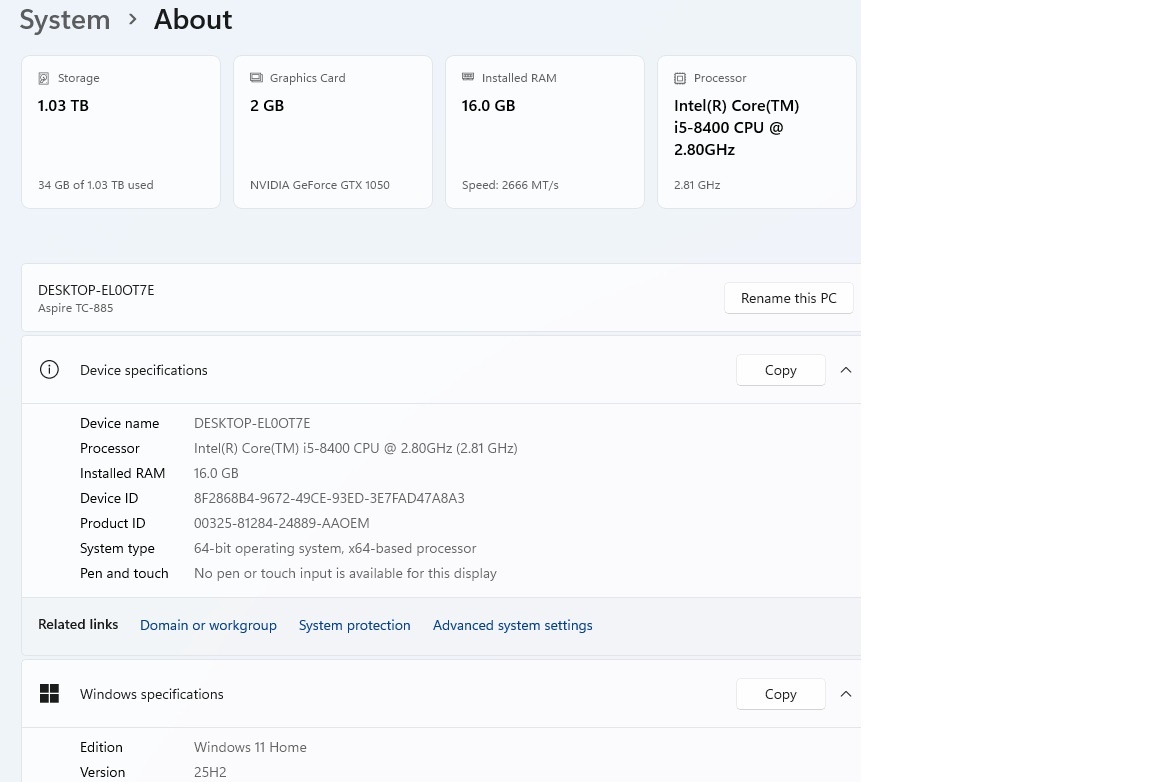Click the Device specifications info icon
Screen dimensions: 1152x782
(49, 370)
